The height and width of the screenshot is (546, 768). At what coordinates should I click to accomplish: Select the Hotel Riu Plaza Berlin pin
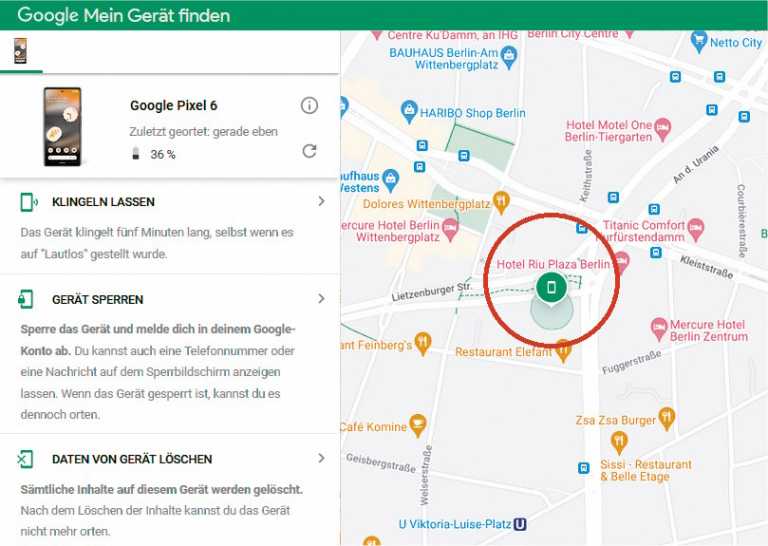[x=621, y=263]
